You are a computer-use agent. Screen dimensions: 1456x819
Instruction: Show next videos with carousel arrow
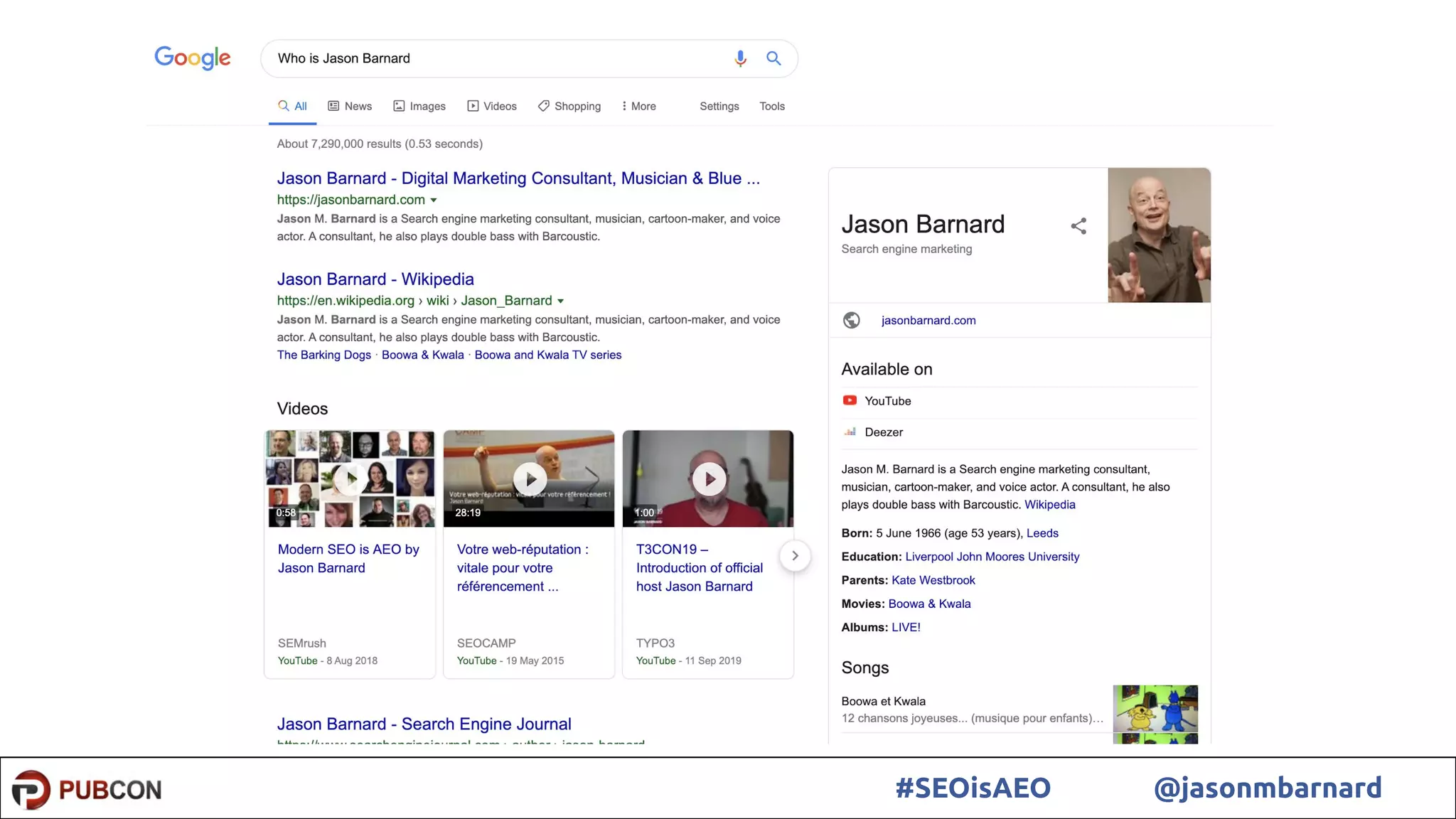[795, 556]
